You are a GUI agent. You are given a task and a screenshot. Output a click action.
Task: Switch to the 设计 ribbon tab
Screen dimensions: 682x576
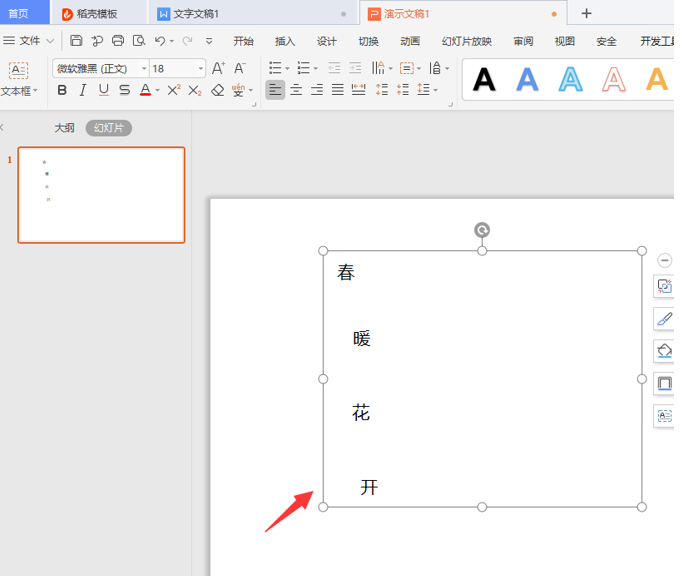point(327,41)
